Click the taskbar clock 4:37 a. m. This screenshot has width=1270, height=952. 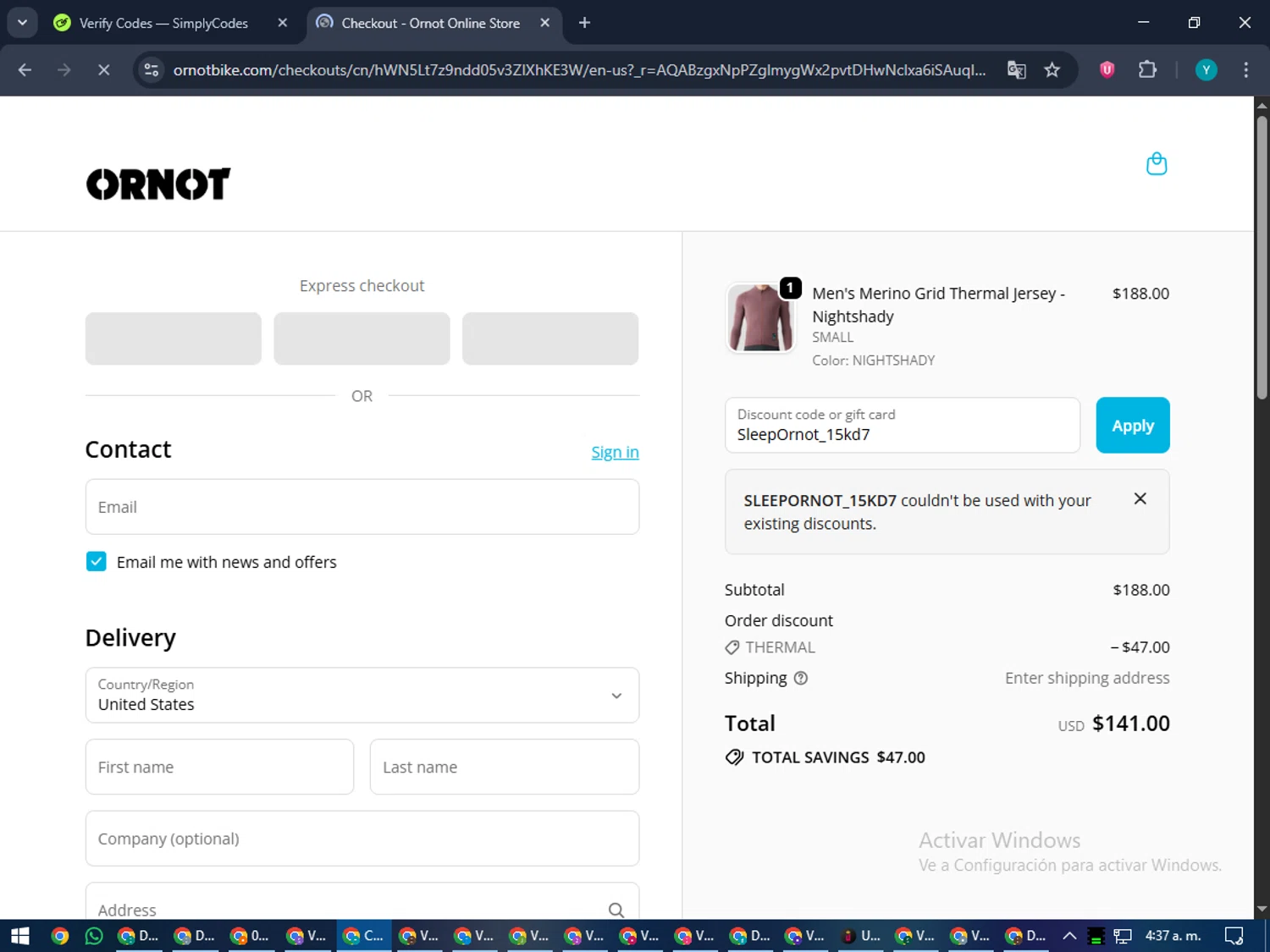(1173, 936)
